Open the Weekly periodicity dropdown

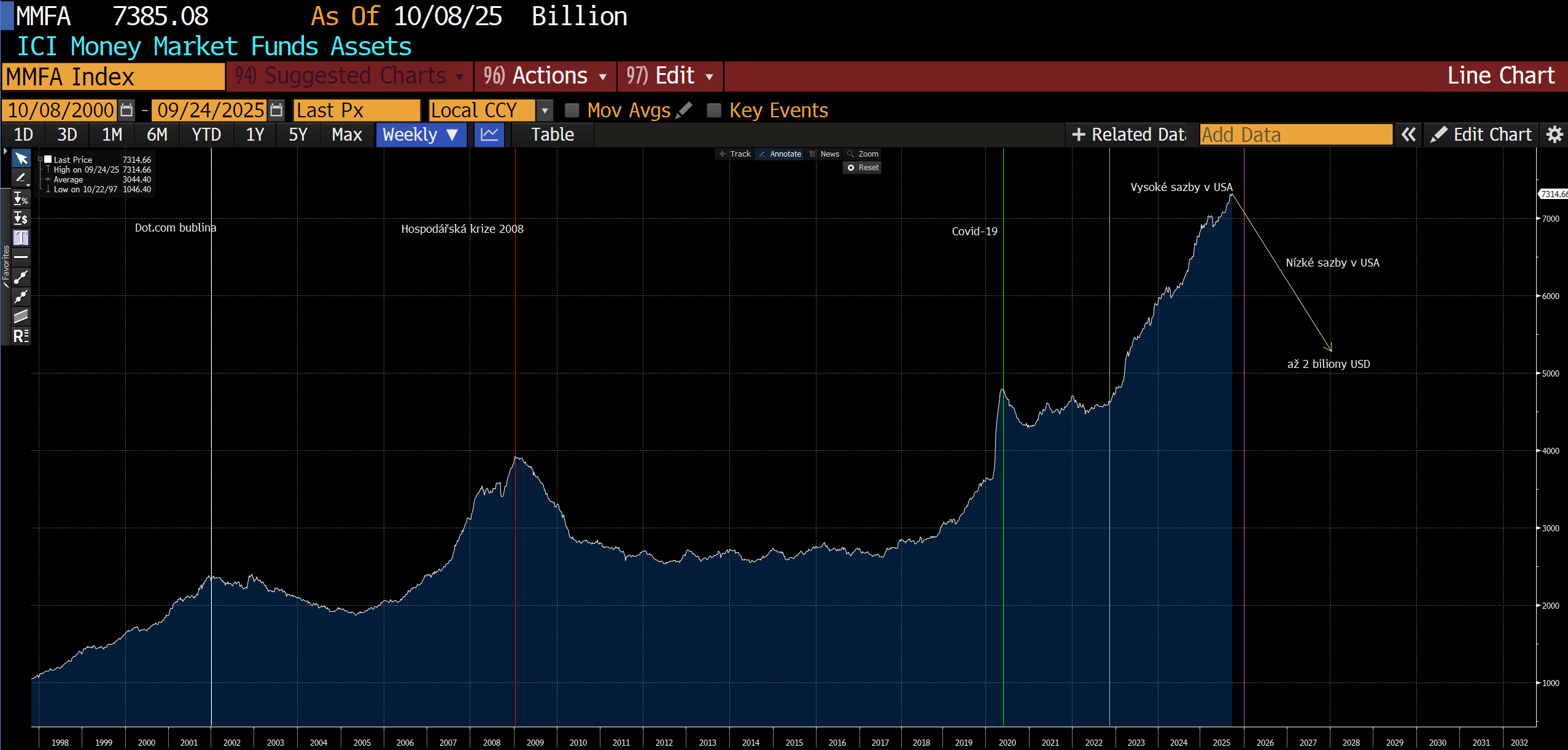click(421, 135)
